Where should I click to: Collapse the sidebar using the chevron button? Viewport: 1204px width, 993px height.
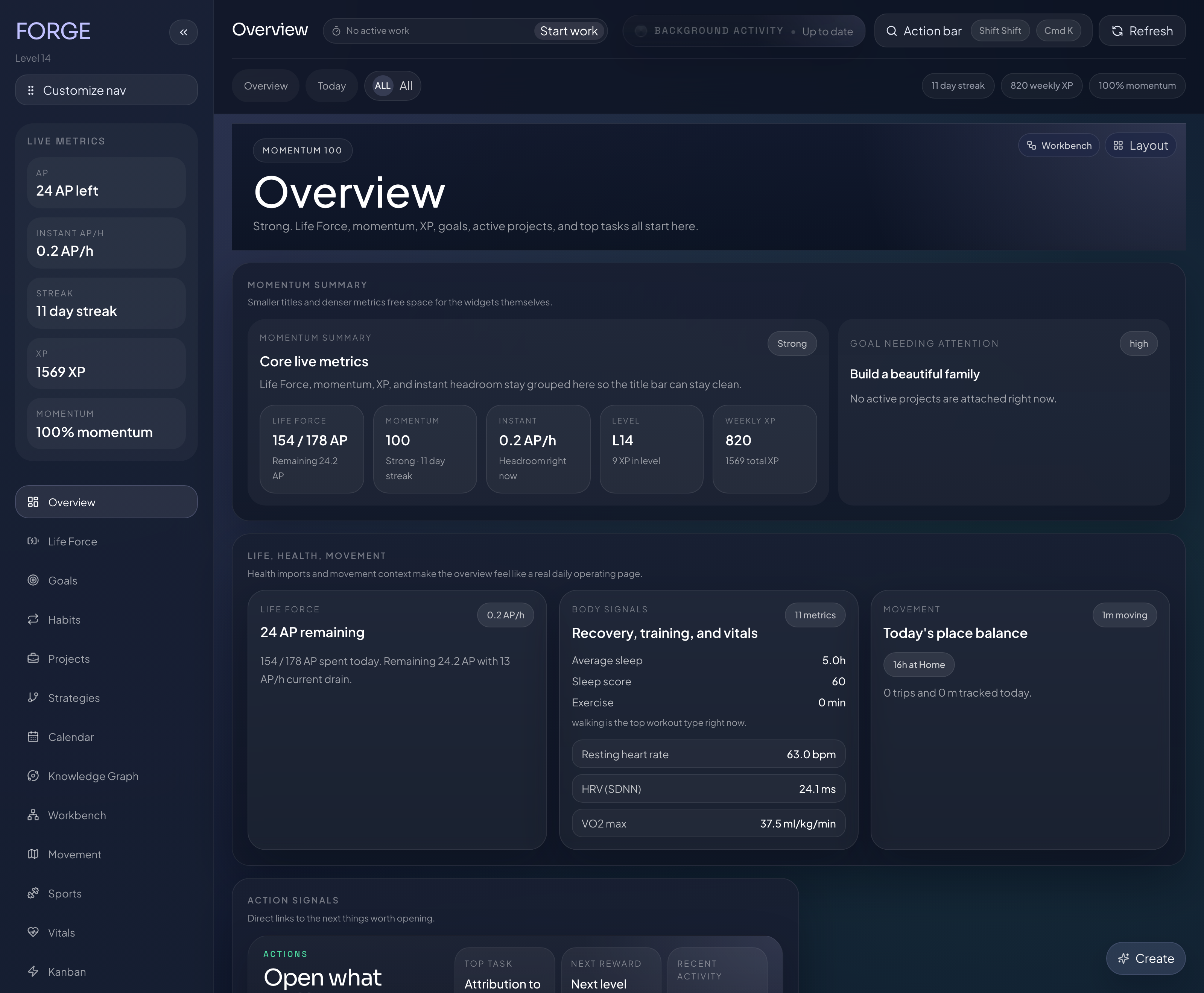tap(184, 32)
